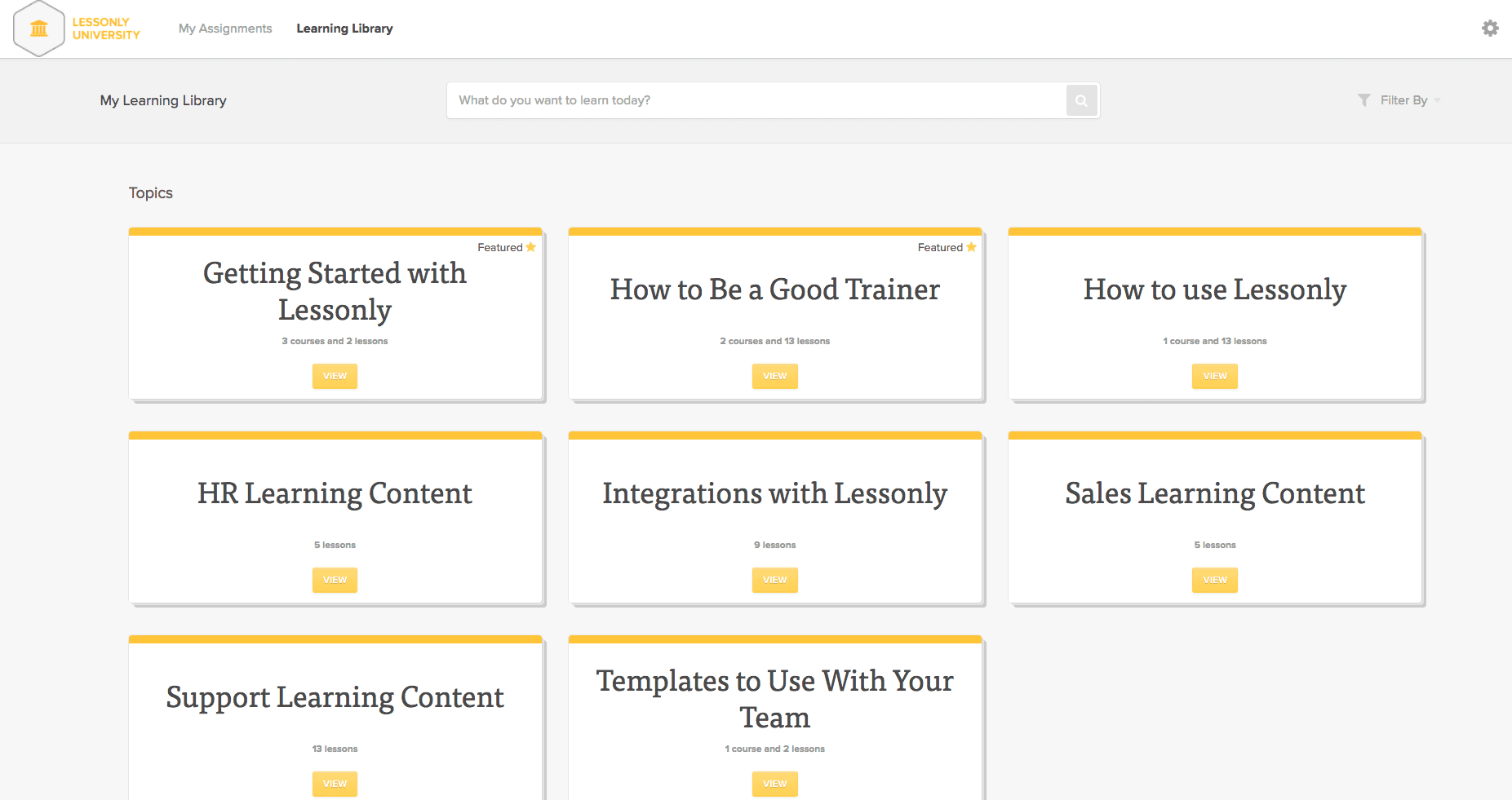The image size is (1512, 800).
Task: View HR Learning Content topic
Action: [x=335, y=580]
